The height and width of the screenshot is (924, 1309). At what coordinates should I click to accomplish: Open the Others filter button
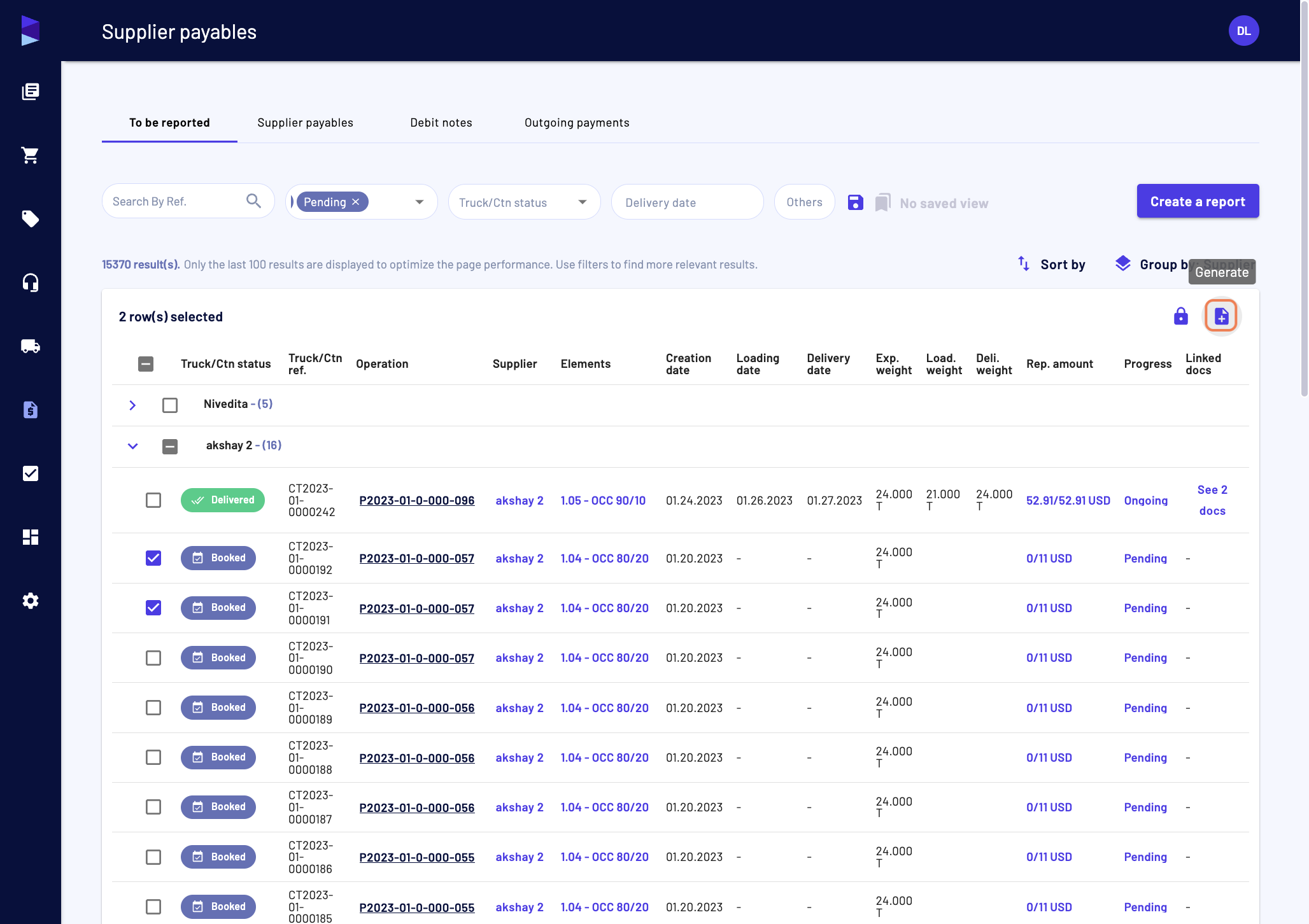[804, 202]
